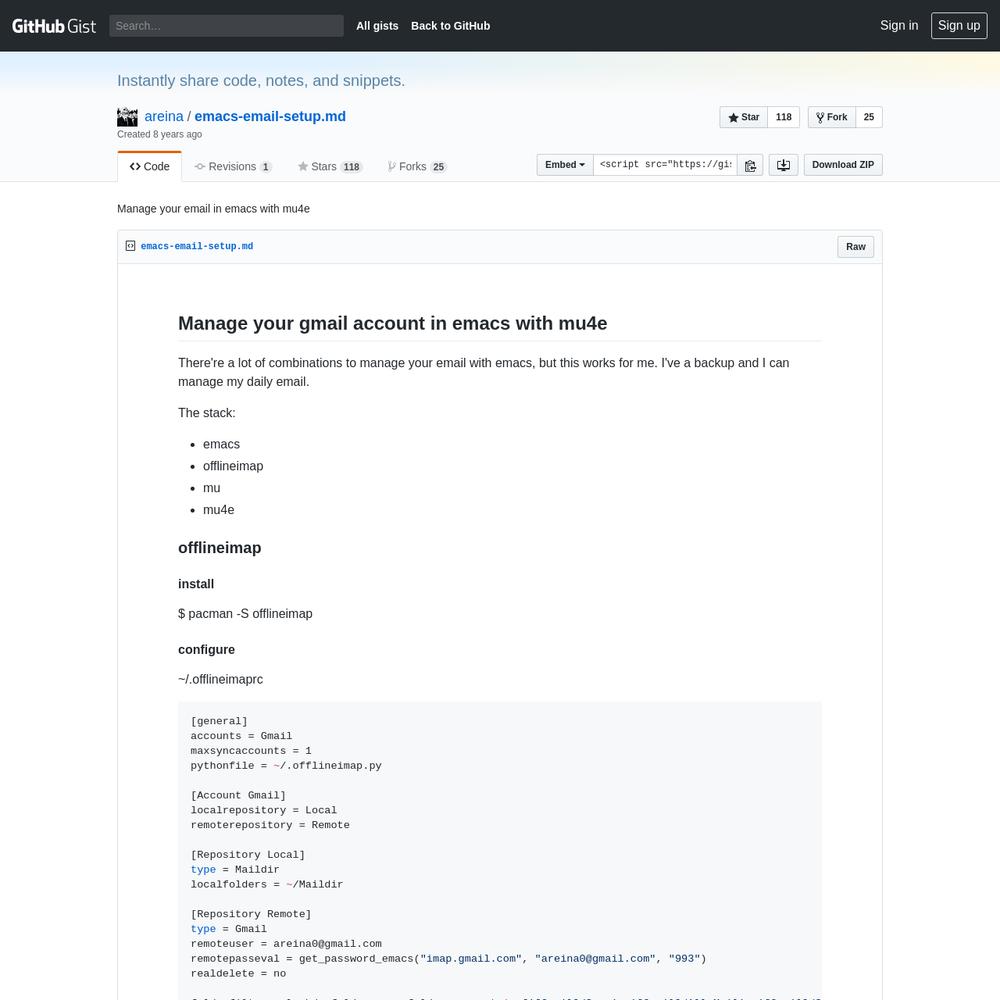Star this gist
Screen dimensions: 1000x1000
[744, 117]
